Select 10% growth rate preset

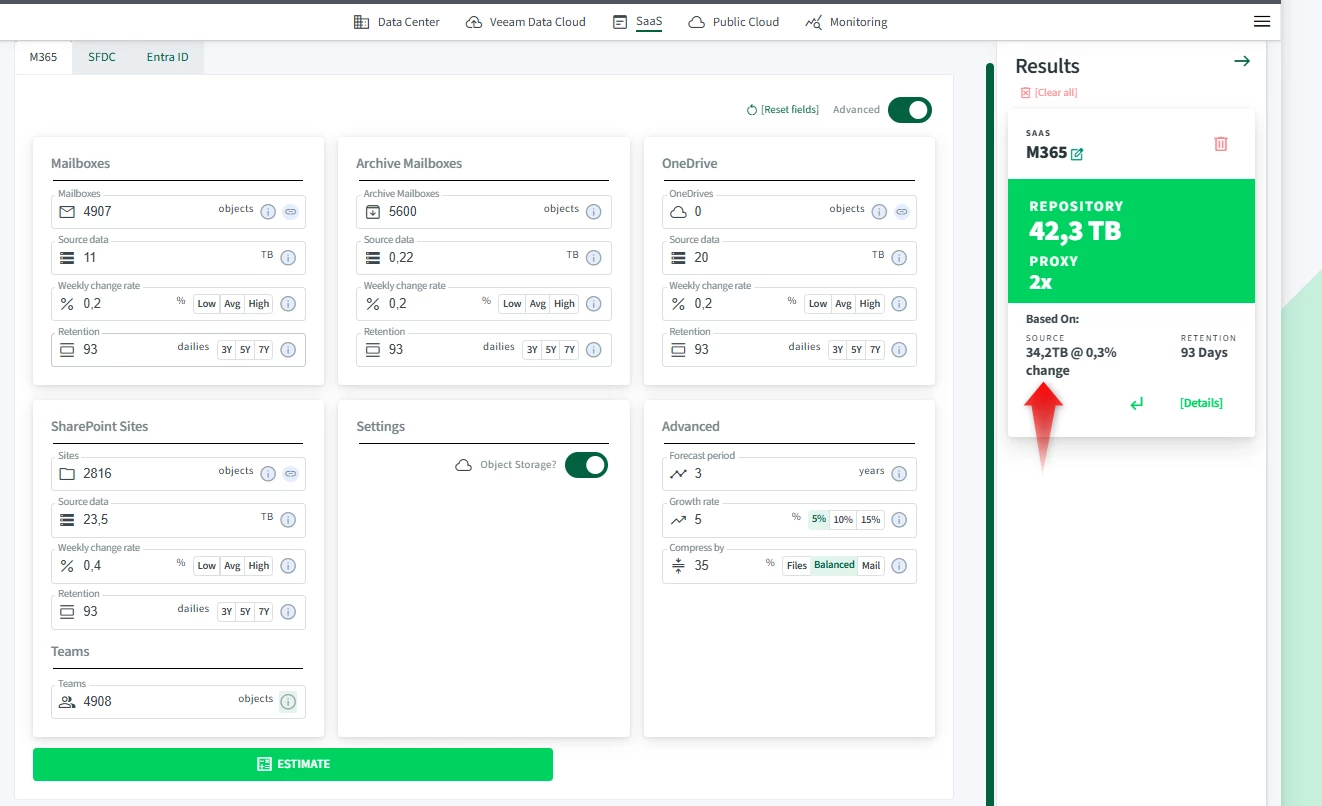coord(843,520)
